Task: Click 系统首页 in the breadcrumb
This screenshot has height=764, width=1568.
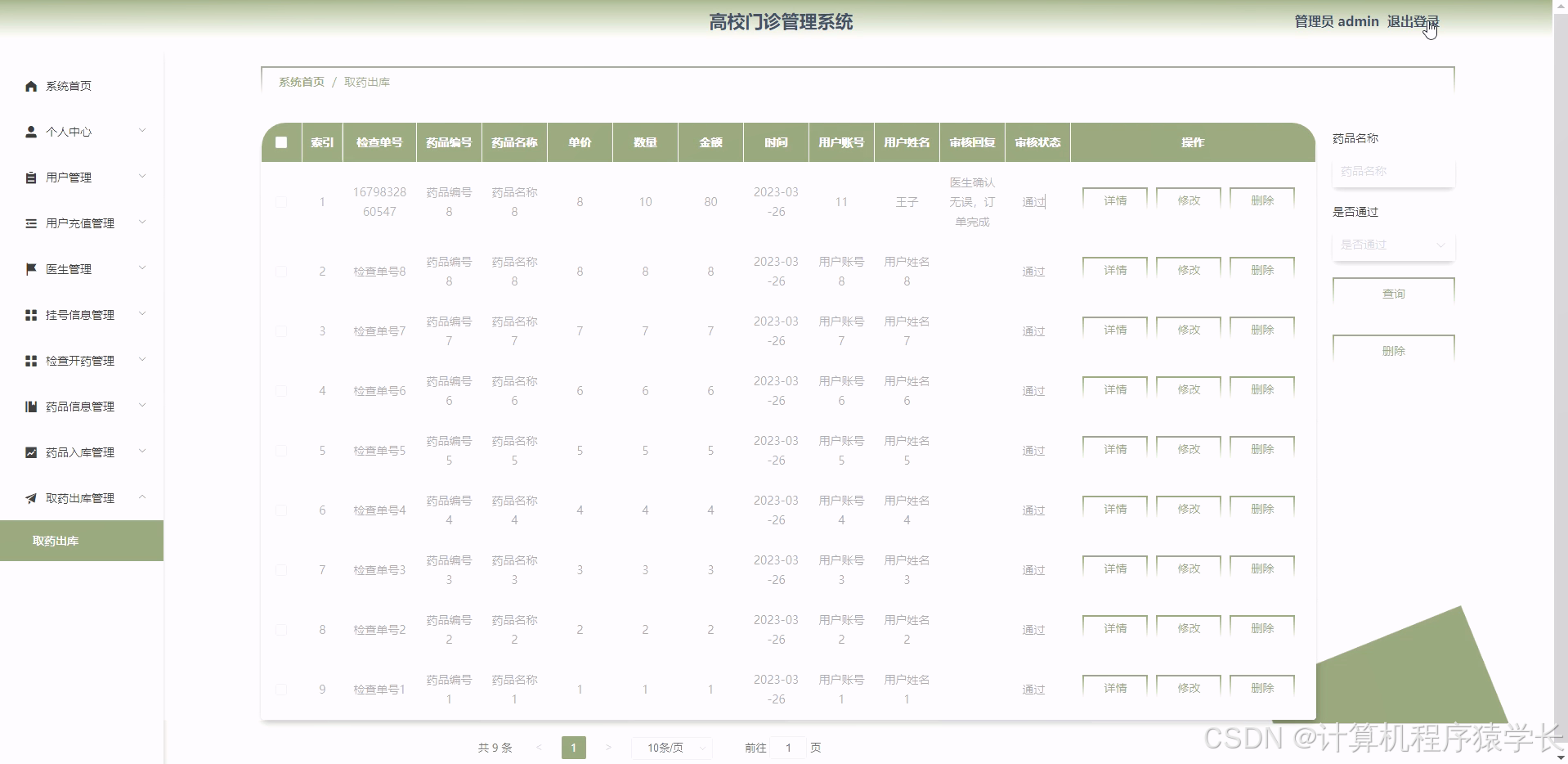Action: tap(302, 82)
